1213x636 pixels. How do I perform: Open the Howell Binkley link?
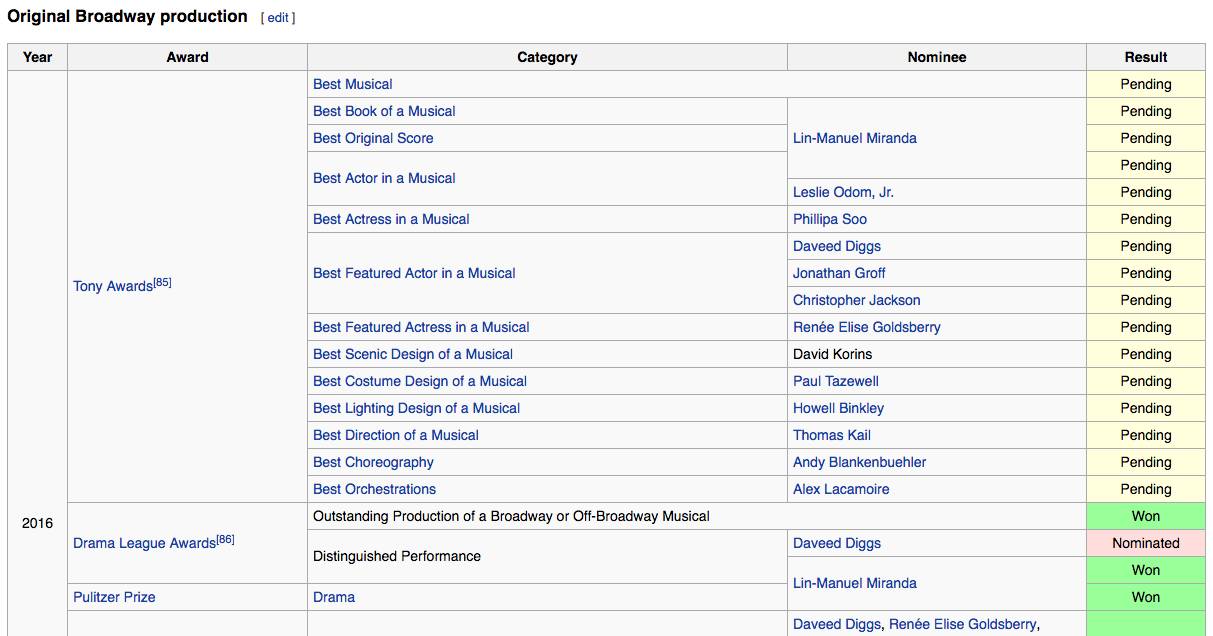coord(839,408)
